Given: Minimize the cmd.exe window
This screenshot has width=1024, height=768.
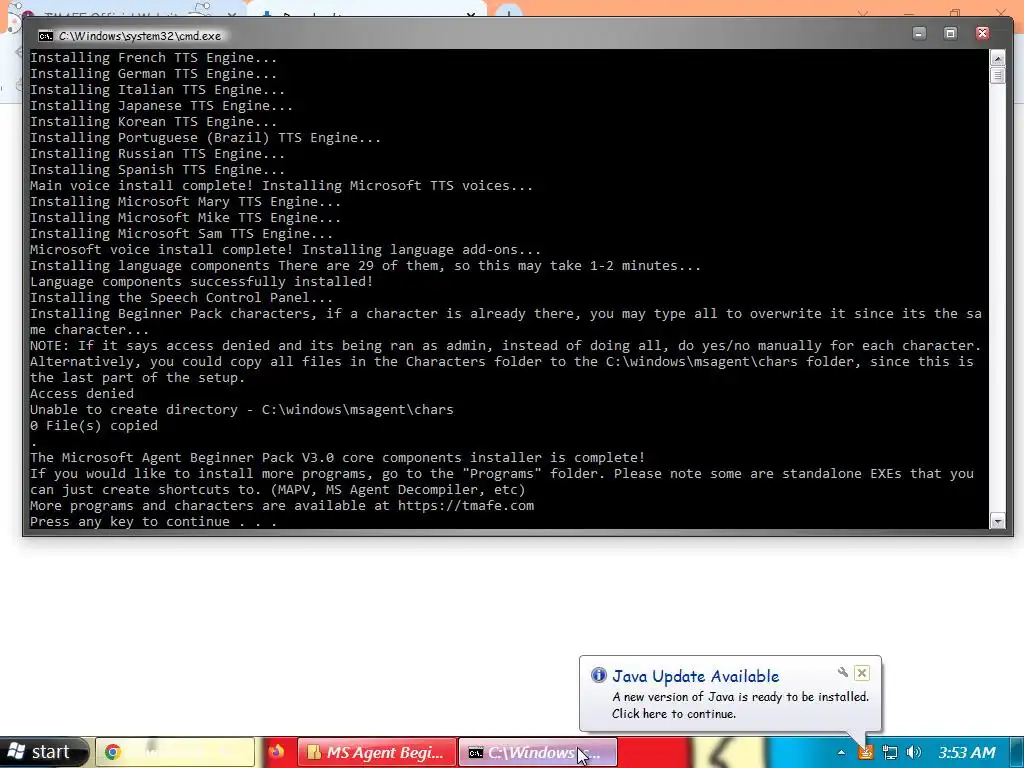Looking at the screenshot, I should 920,33.
